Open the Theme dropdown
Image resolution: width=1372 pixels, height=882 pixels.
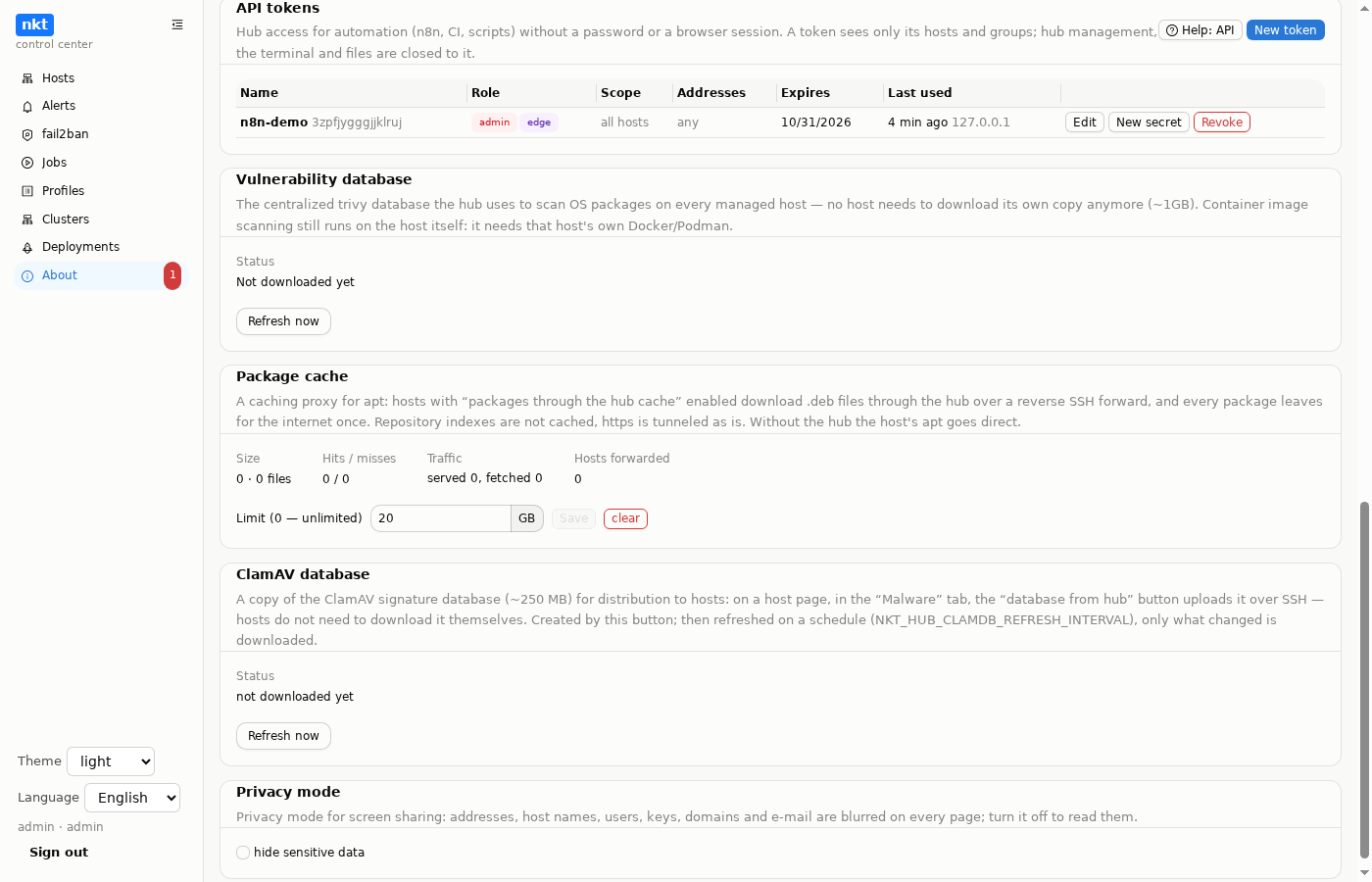111,761
